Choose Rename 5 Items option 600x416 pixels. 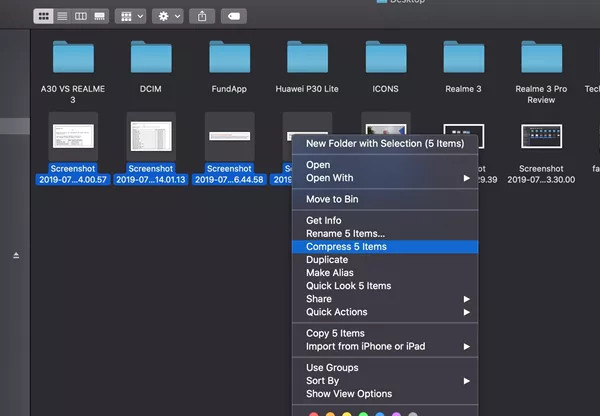click(345, 233)
